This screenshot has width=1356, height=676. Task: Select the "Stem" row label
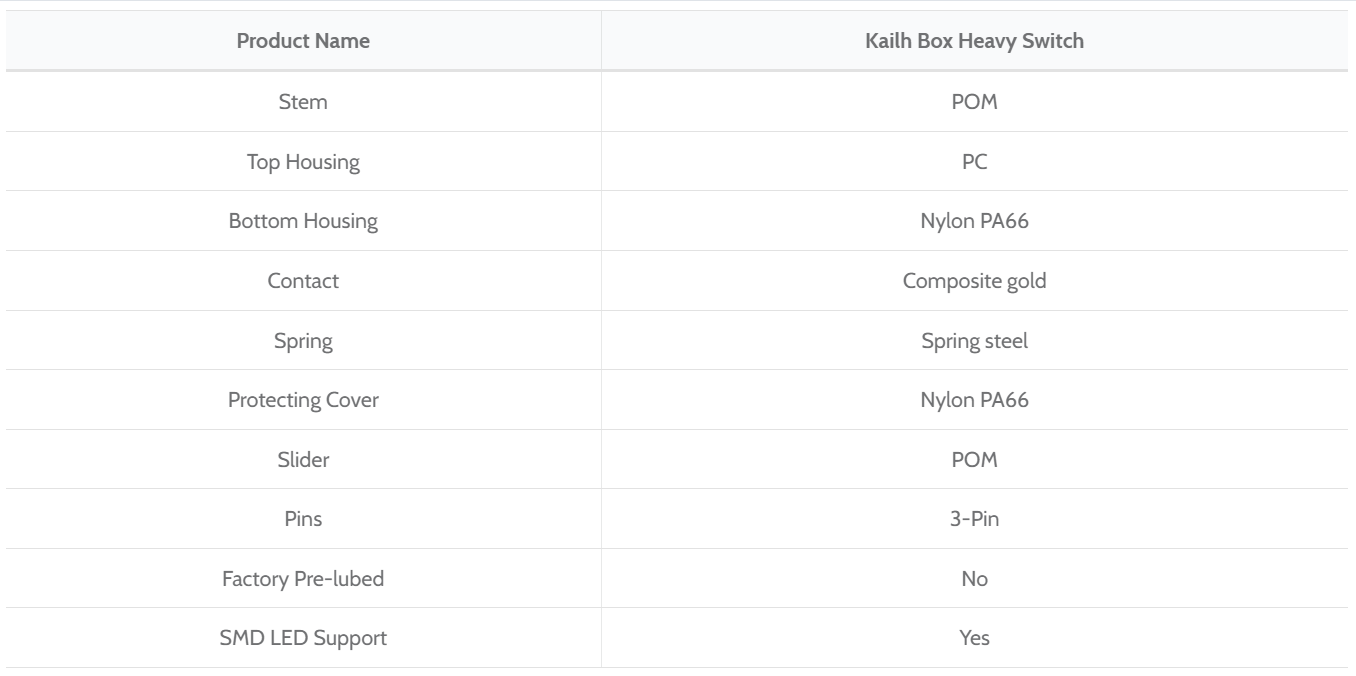click(303, 102)
